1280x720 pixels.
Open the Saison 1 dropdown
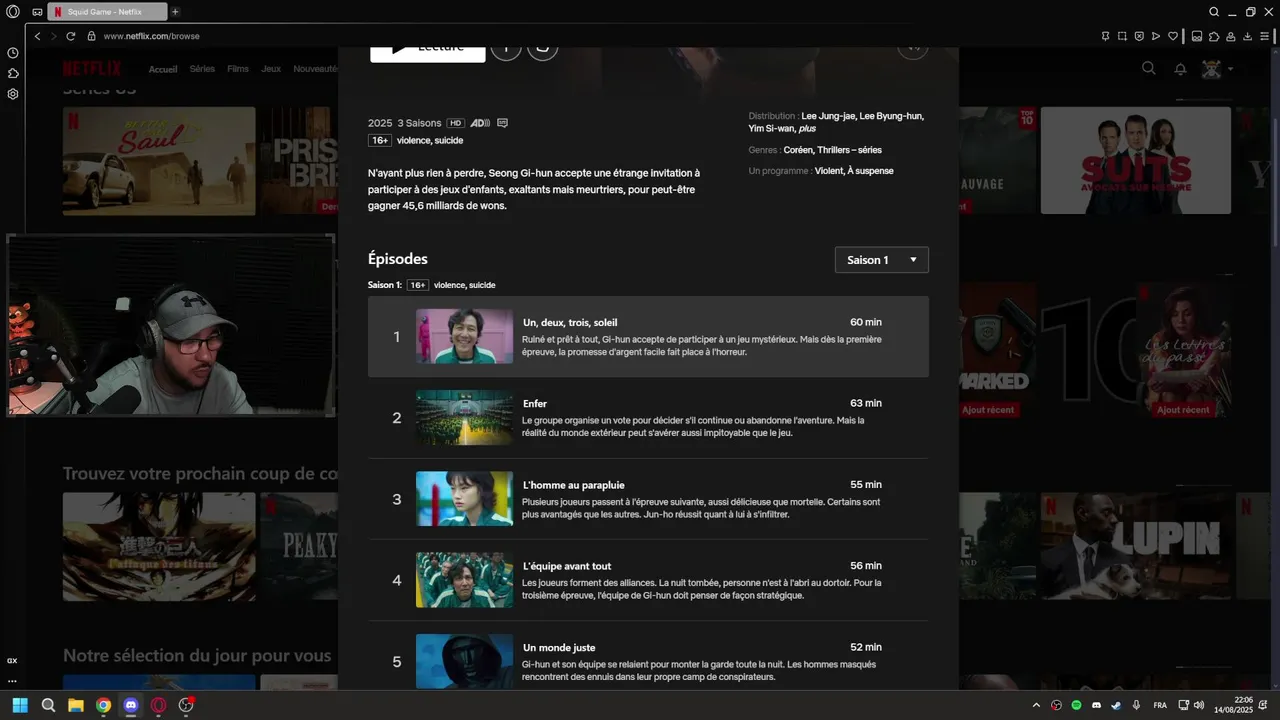[882, 260]
